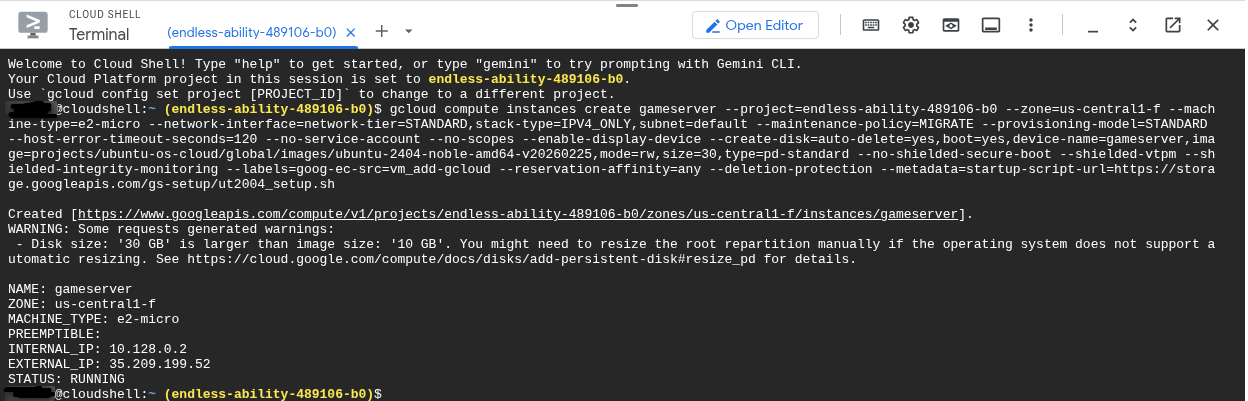Viewport: 1248px width, 401px height.
Task: Click the Open Editor button
Action: click(755, 25)
